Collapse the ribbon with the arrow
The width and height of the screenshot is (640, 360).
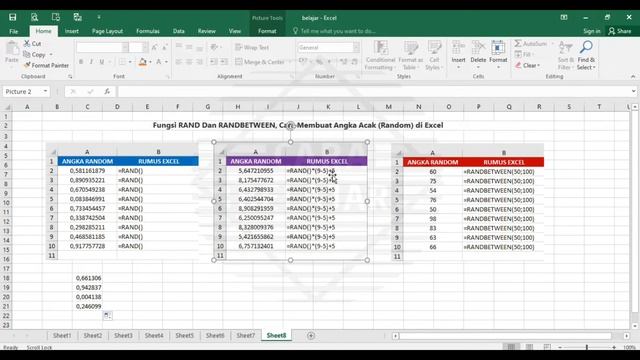click(x=633, y=77)
